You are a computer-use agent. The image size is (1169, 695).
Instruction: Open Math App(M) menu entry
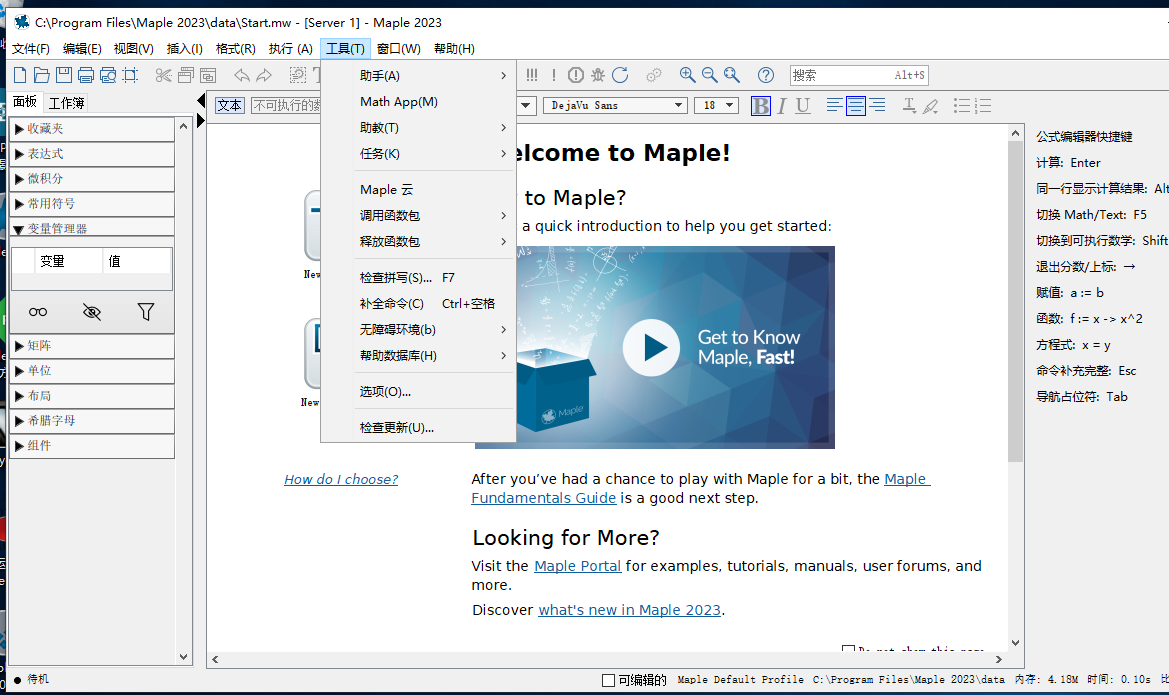point(418,101)
